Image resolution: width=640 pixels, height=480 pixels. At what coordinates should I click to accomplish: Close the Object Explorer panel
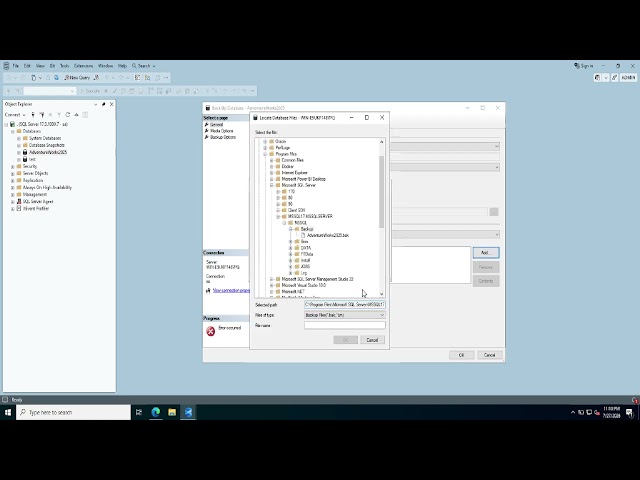111,104
